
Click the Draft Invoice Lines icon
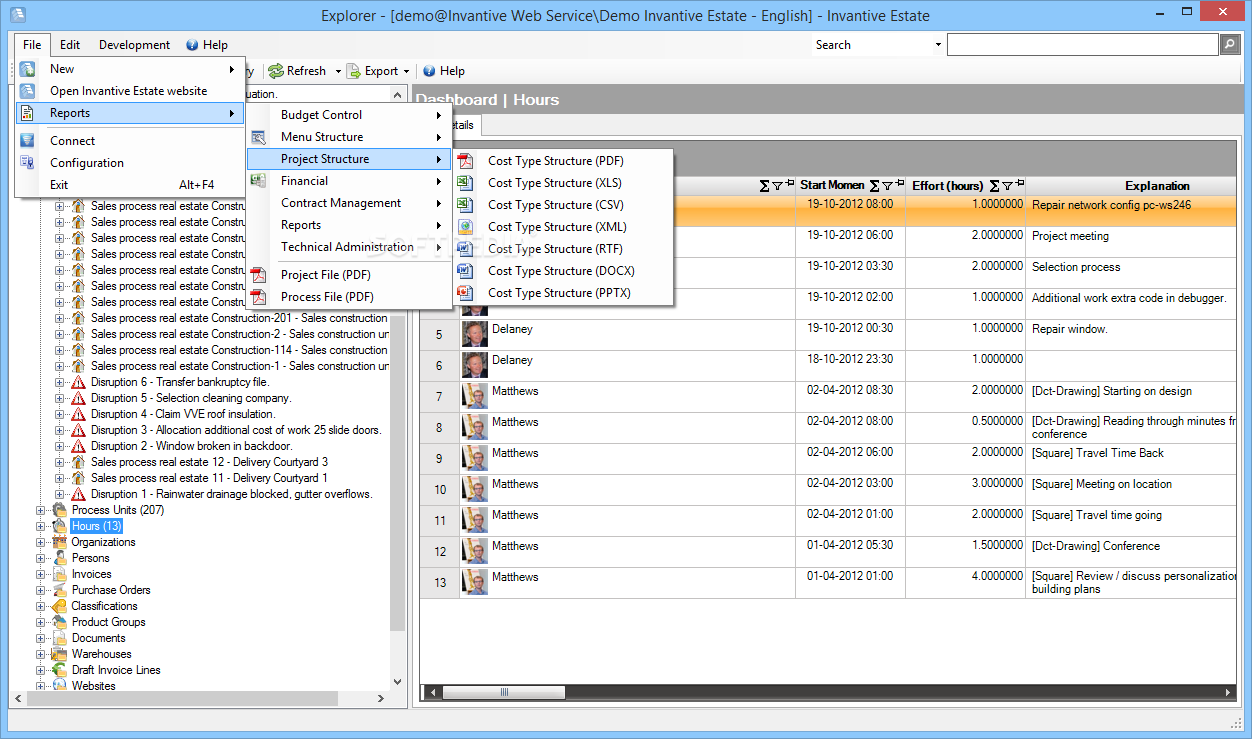point(60,670)
